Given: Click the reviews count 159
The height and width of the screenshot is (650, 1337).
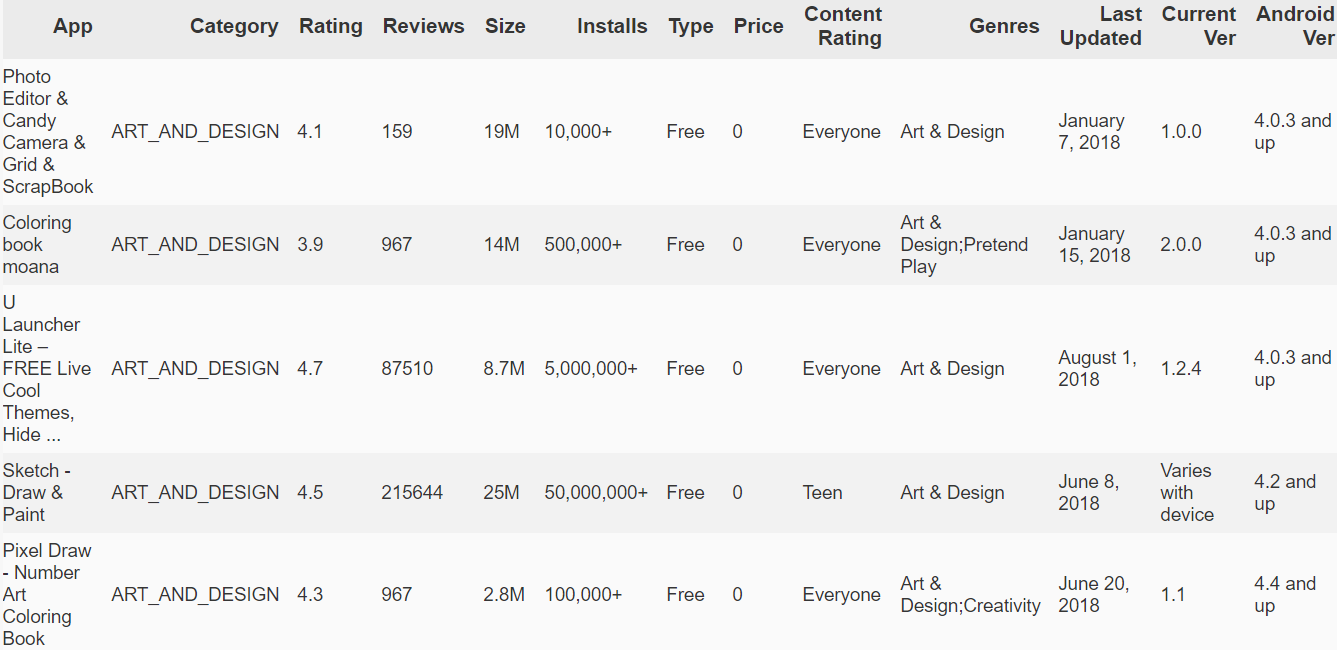Looking at the screenshot, I should coord(397,132).
